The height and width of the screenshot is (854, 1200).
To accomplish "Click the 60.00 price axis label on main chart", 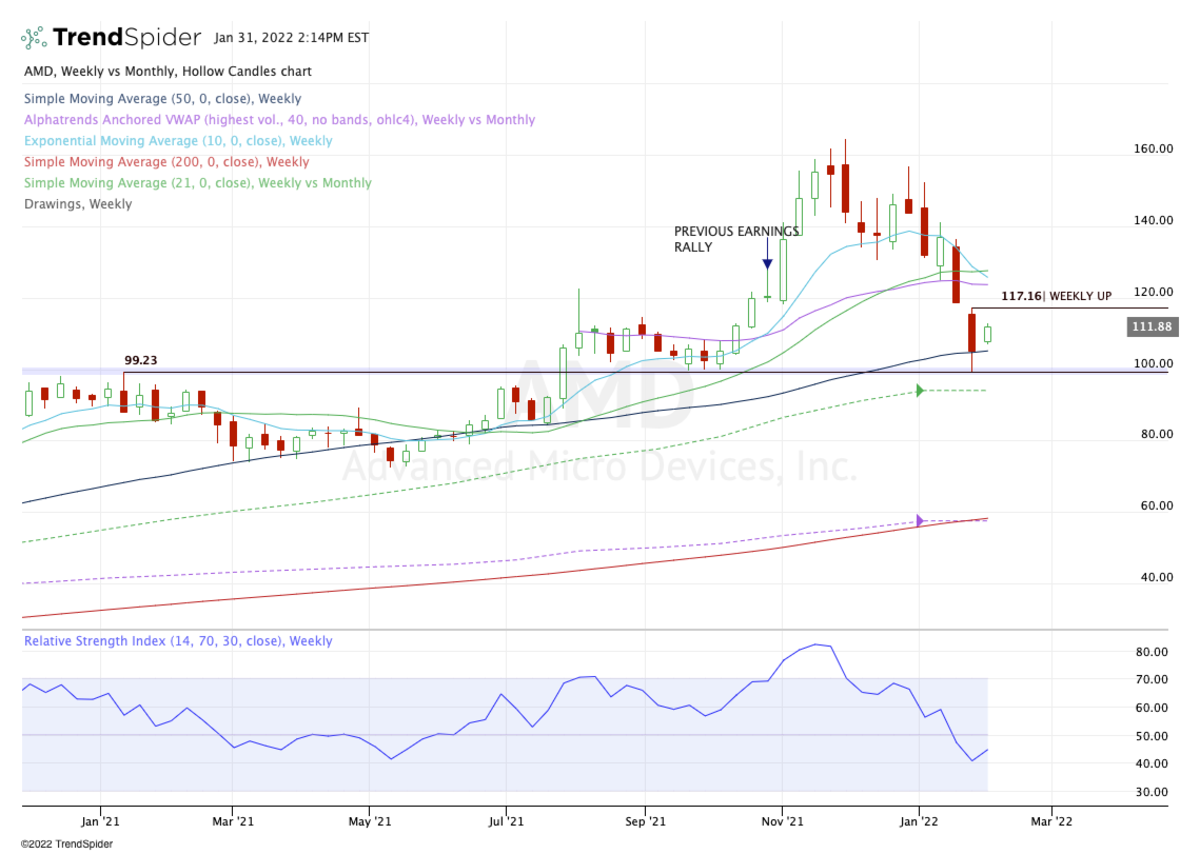I will (1156, 506).
